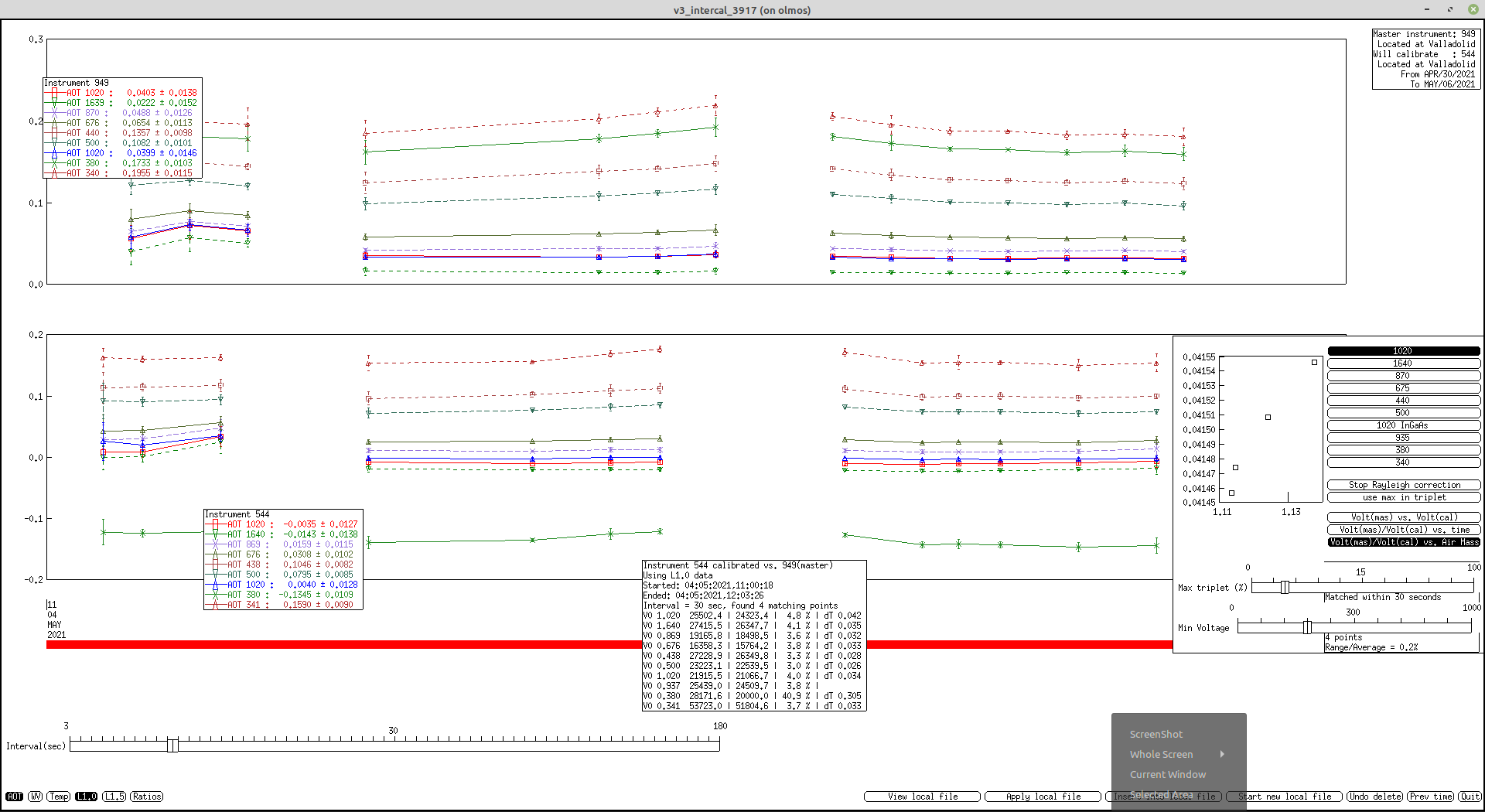Close the v3_intercal window
This screenshot has height=812, width=1485.
tap(1473, 9)
